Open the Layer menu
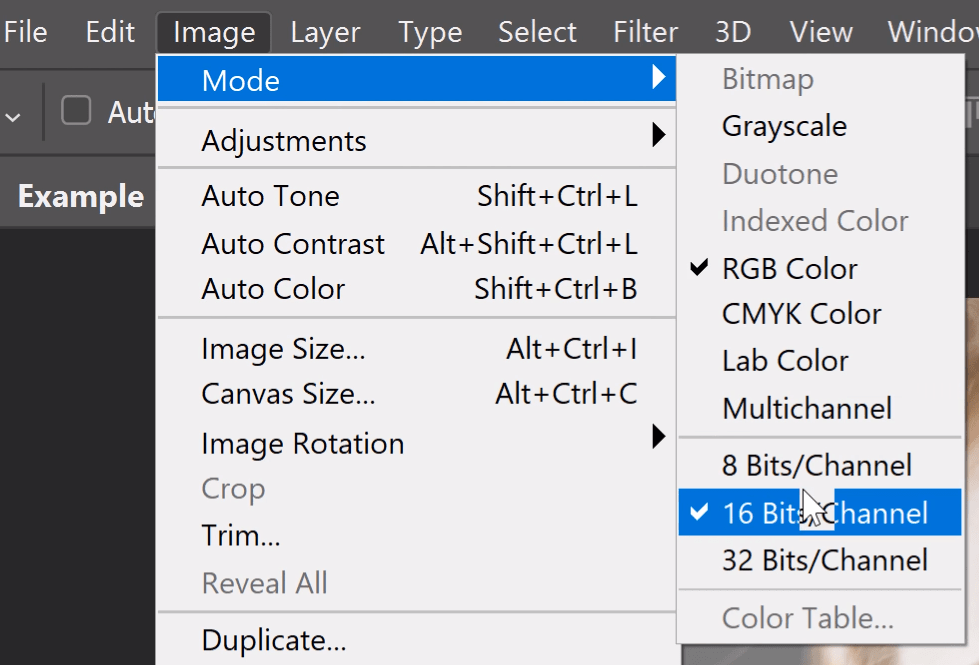979x665 pixels. click(325, 32)
